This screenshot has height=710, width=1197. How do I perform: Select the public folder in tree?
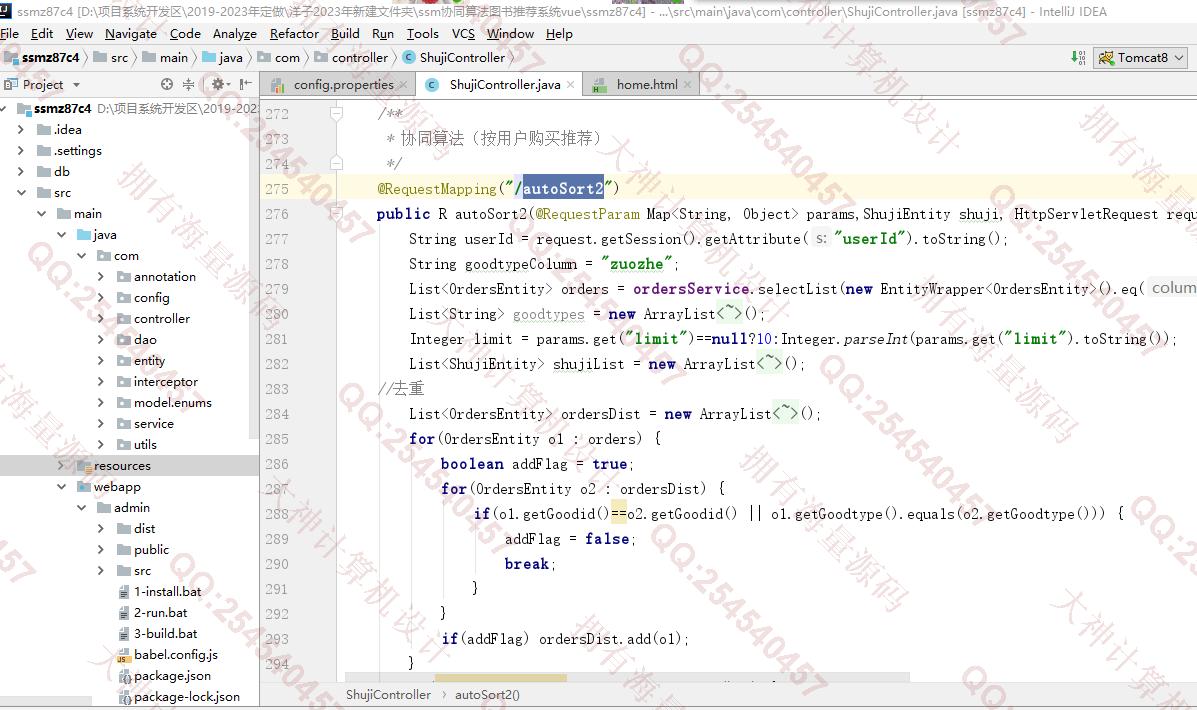tap(151, 550)
